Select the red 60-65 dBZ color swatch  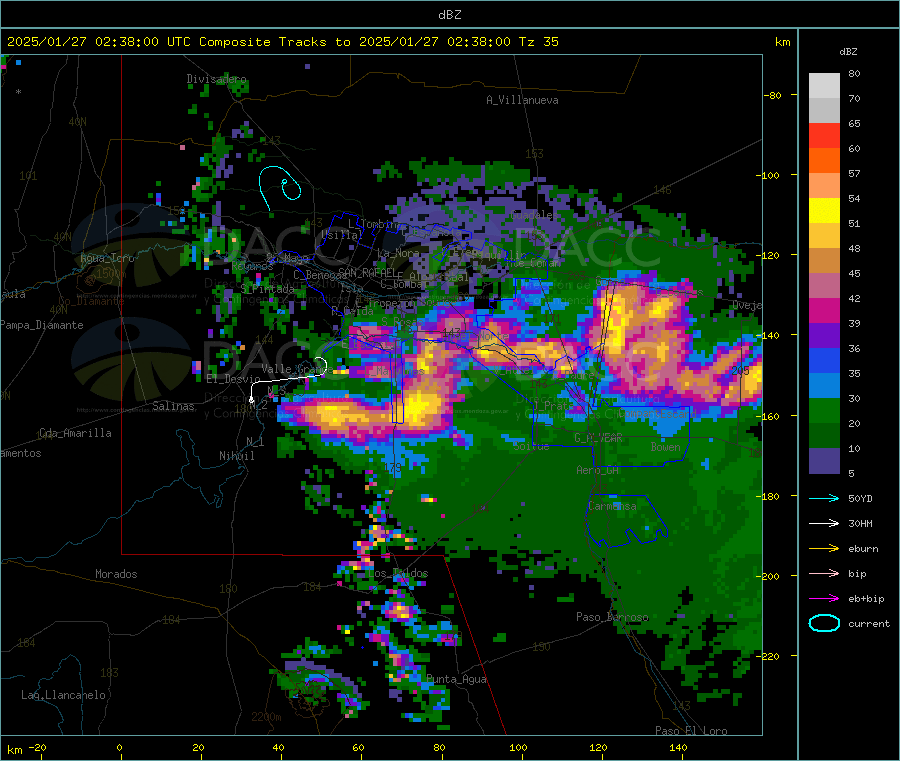pos(824,135)
